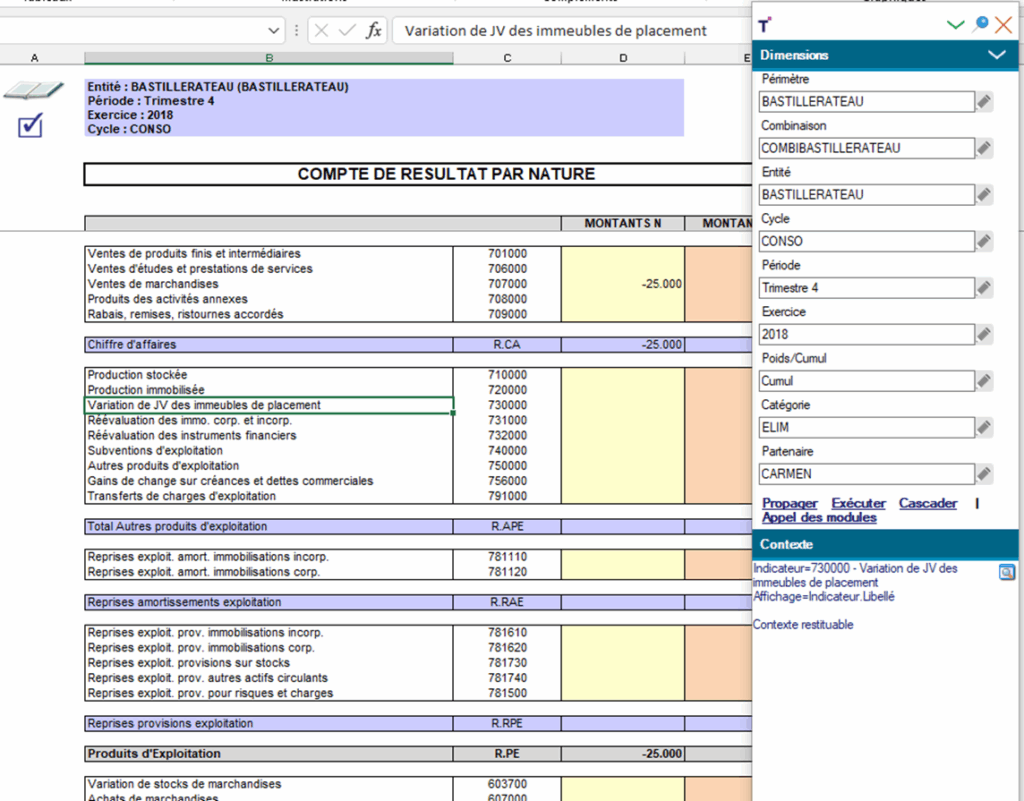The width and height of the screenshot is (1024, 801).
Task: Toggle the blue checkbox icon under the book
Action: click(x=30, y=125)
